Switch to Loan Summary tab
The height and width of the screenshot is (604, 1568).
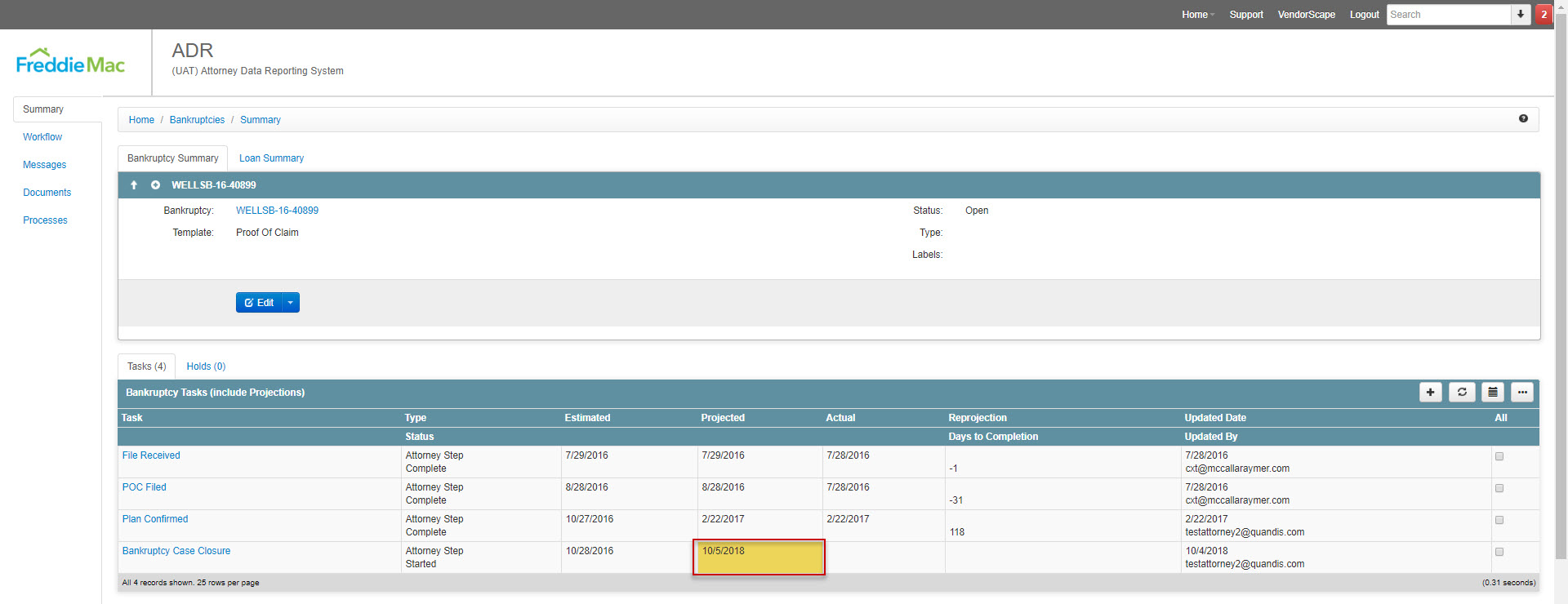pos(271,158)
